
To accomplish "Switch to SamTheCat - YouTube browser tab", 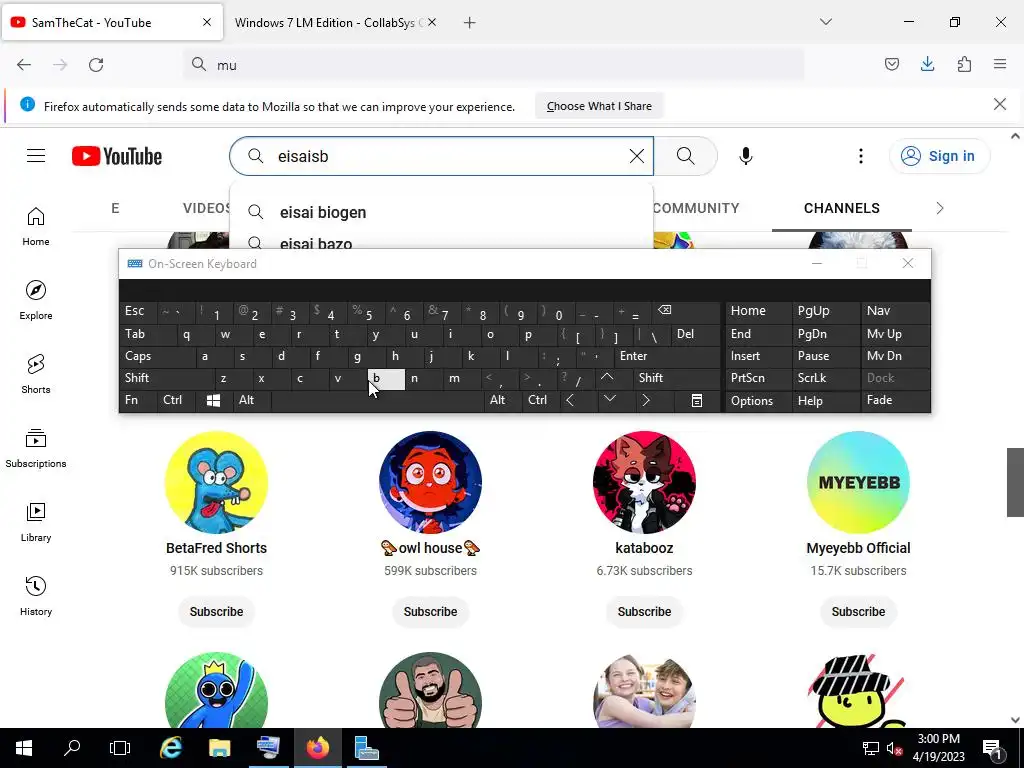I will pos(112,23).
